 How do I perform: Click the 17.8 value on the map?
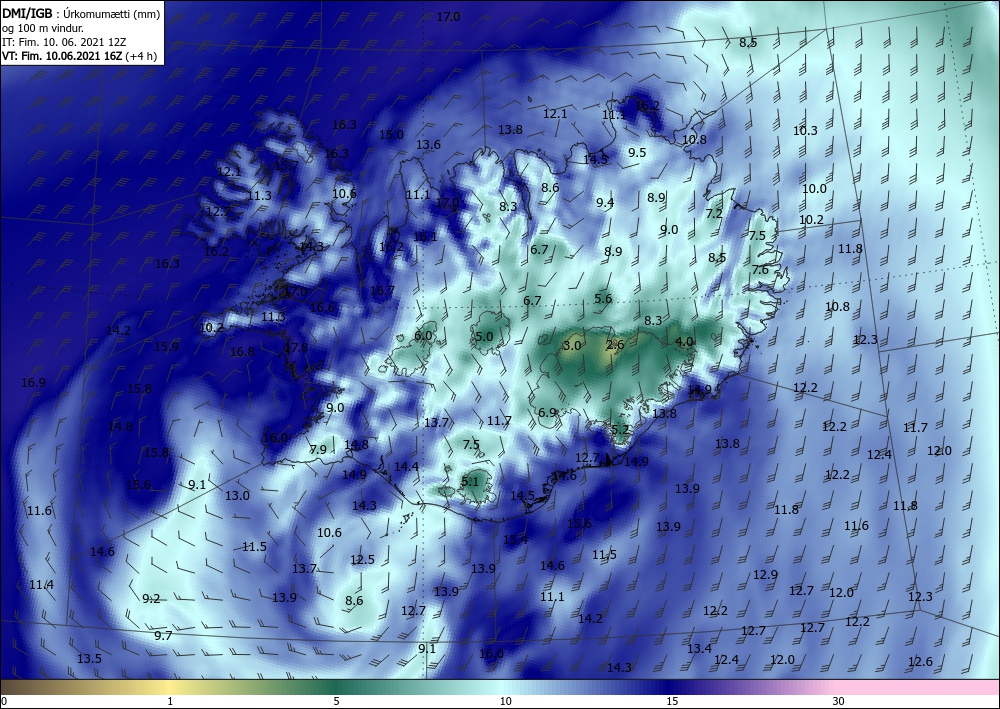coord(296,347)
